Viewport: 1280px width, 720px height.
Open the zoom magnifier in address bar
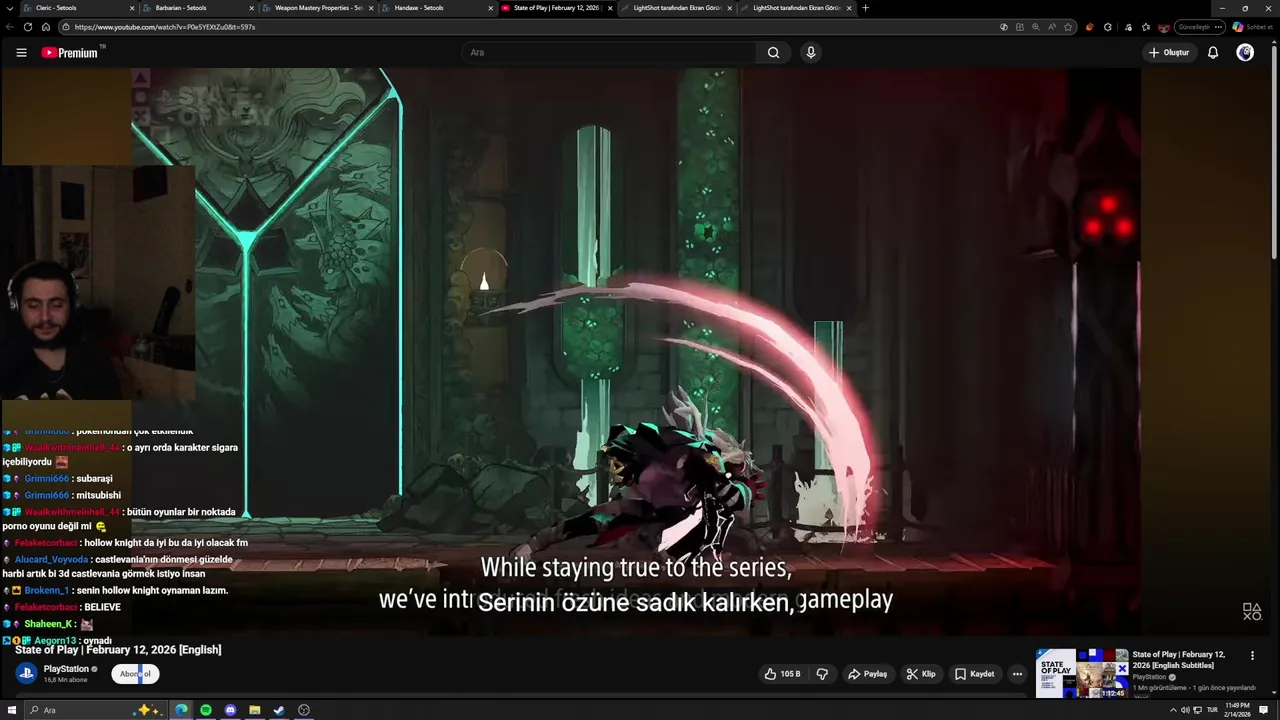tap(1036, 27)
